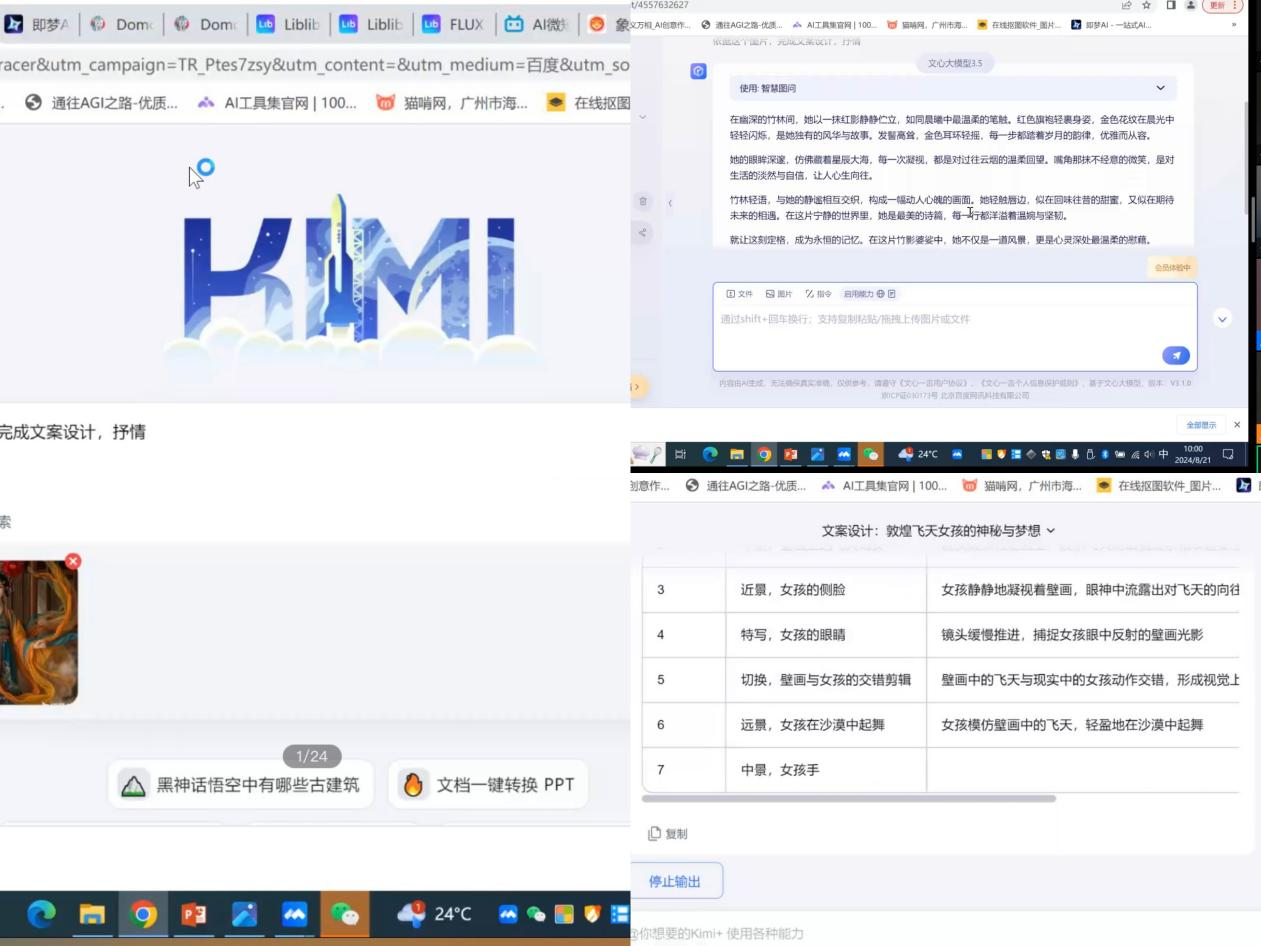
Task: Click the 图片 upload button in Wenxin input
Action: tap(778, 294)
